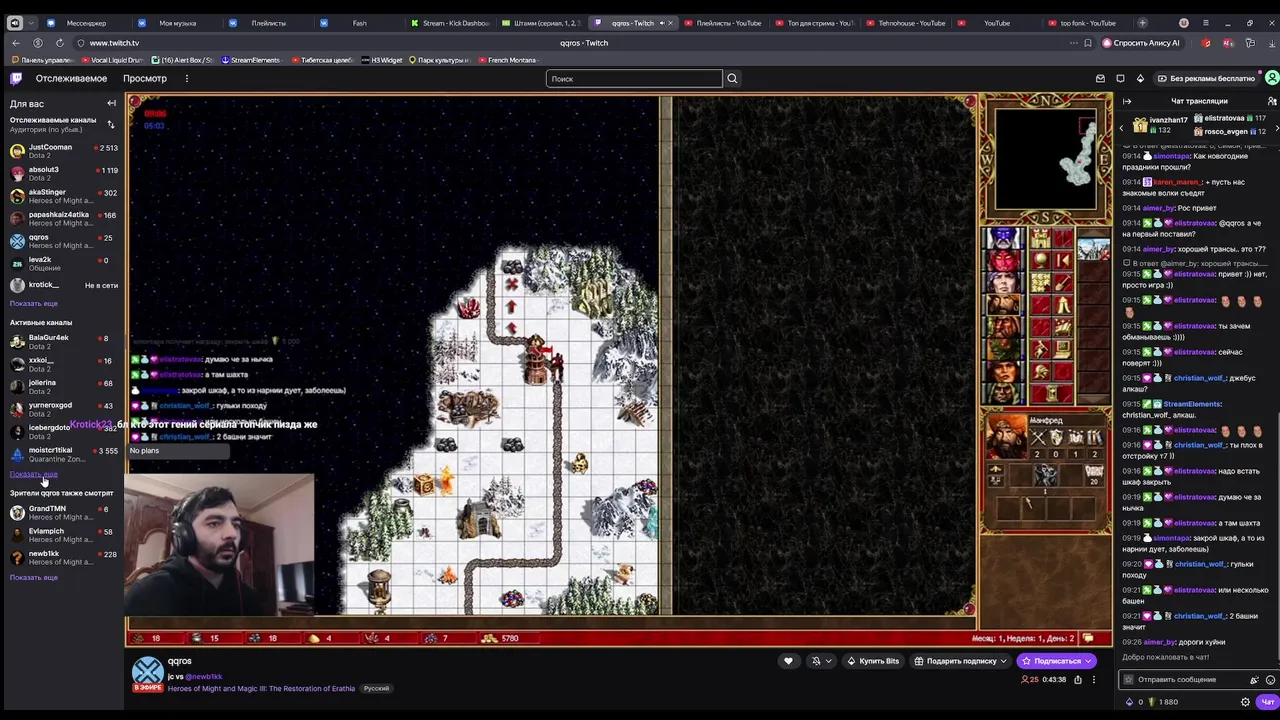This screenshot has width=1280, height=720.
Task: Go back in browser history
Action: coord(15,43)
